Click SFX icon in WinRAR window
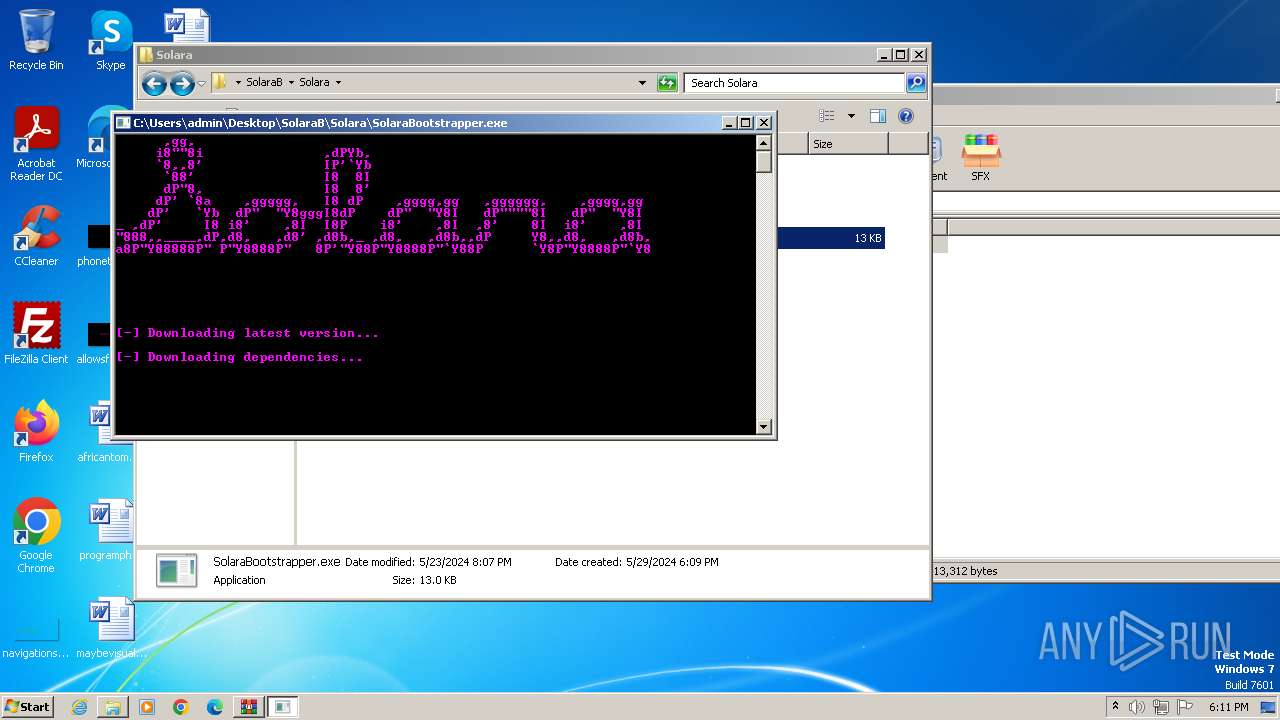The height and width of the screenshot is (720, 1280). 981,158
